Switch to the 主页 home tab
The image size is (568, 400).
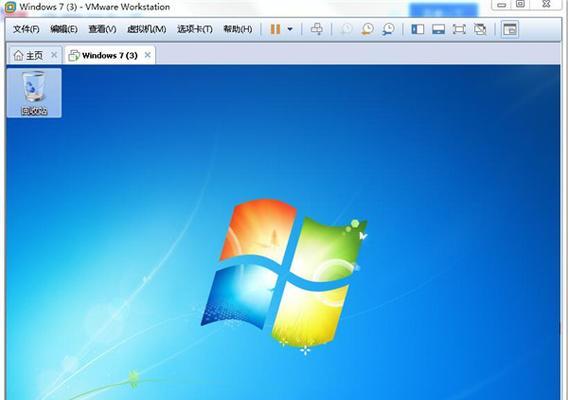pos(29,55)
